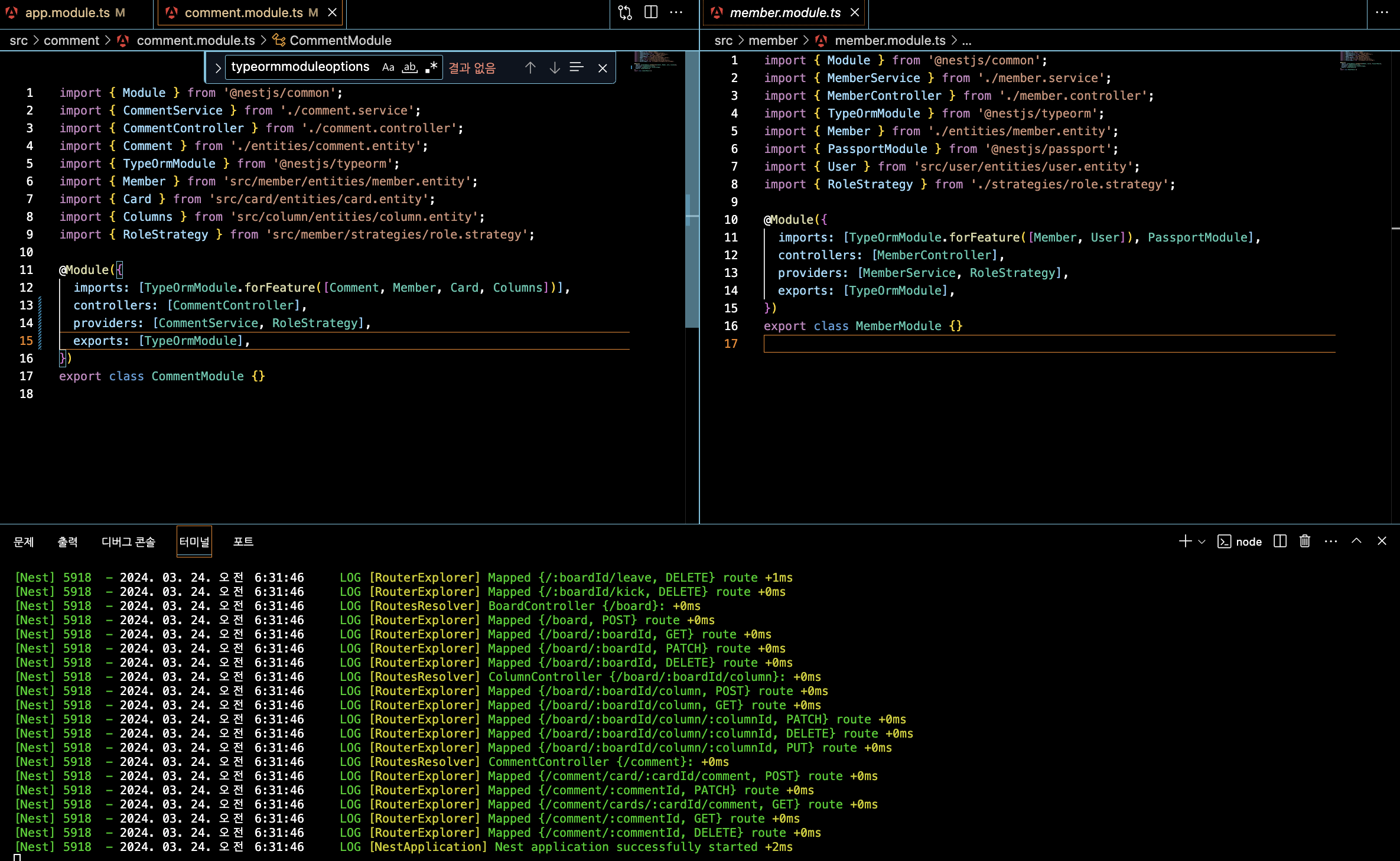
Task: Toggle match whole word option
Action: tap(409, 67)
